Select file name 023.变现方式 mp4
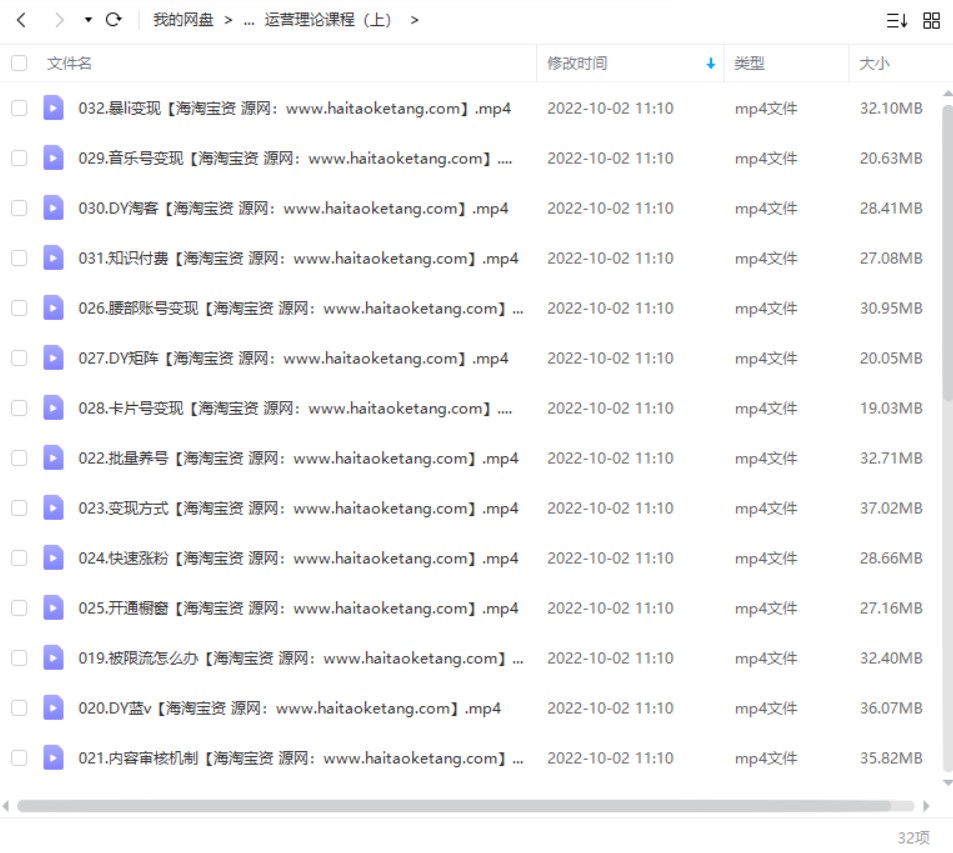 298,508
